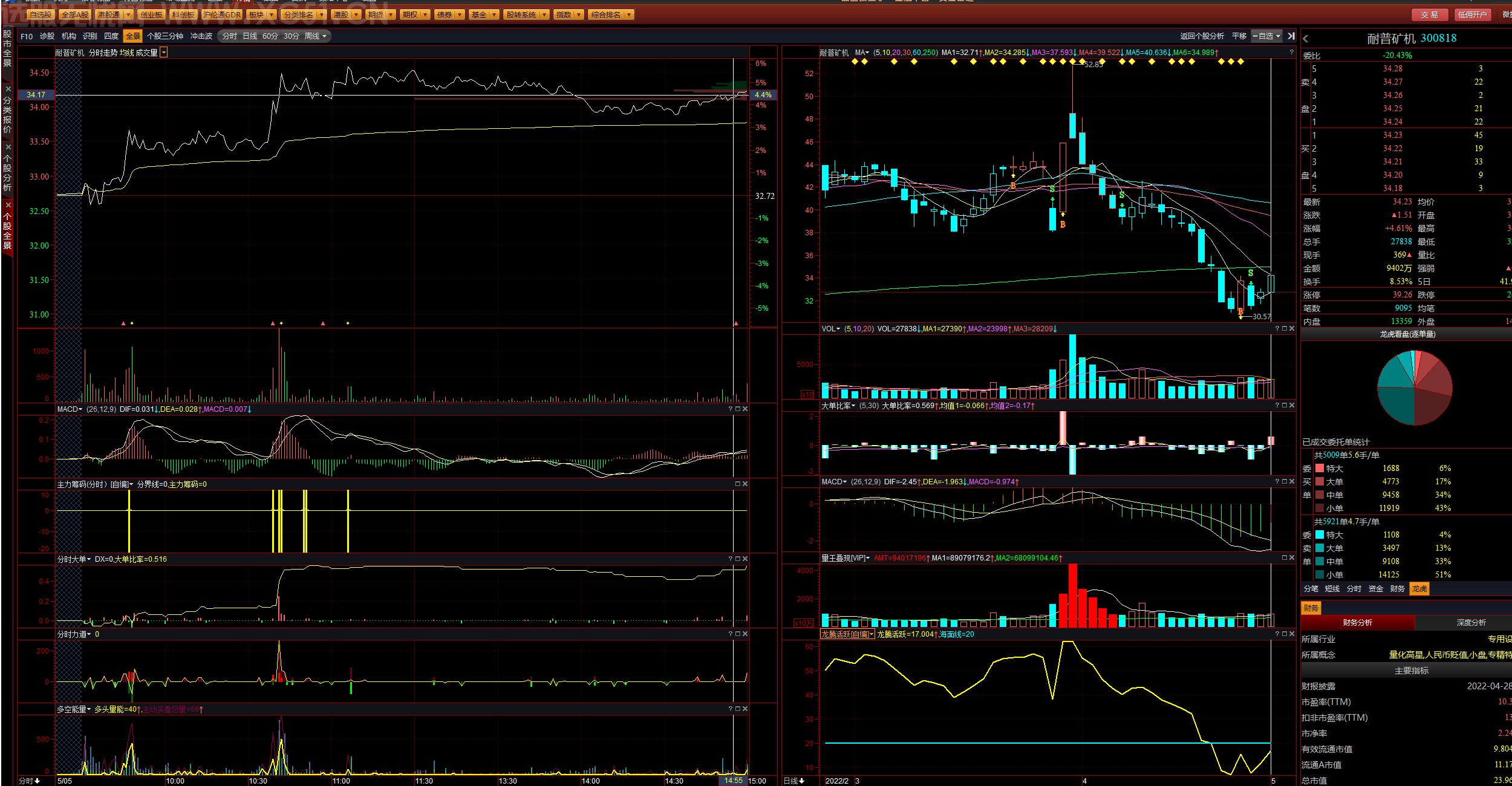Close the 分时大单 indicator panel

[x=745, y=559]
